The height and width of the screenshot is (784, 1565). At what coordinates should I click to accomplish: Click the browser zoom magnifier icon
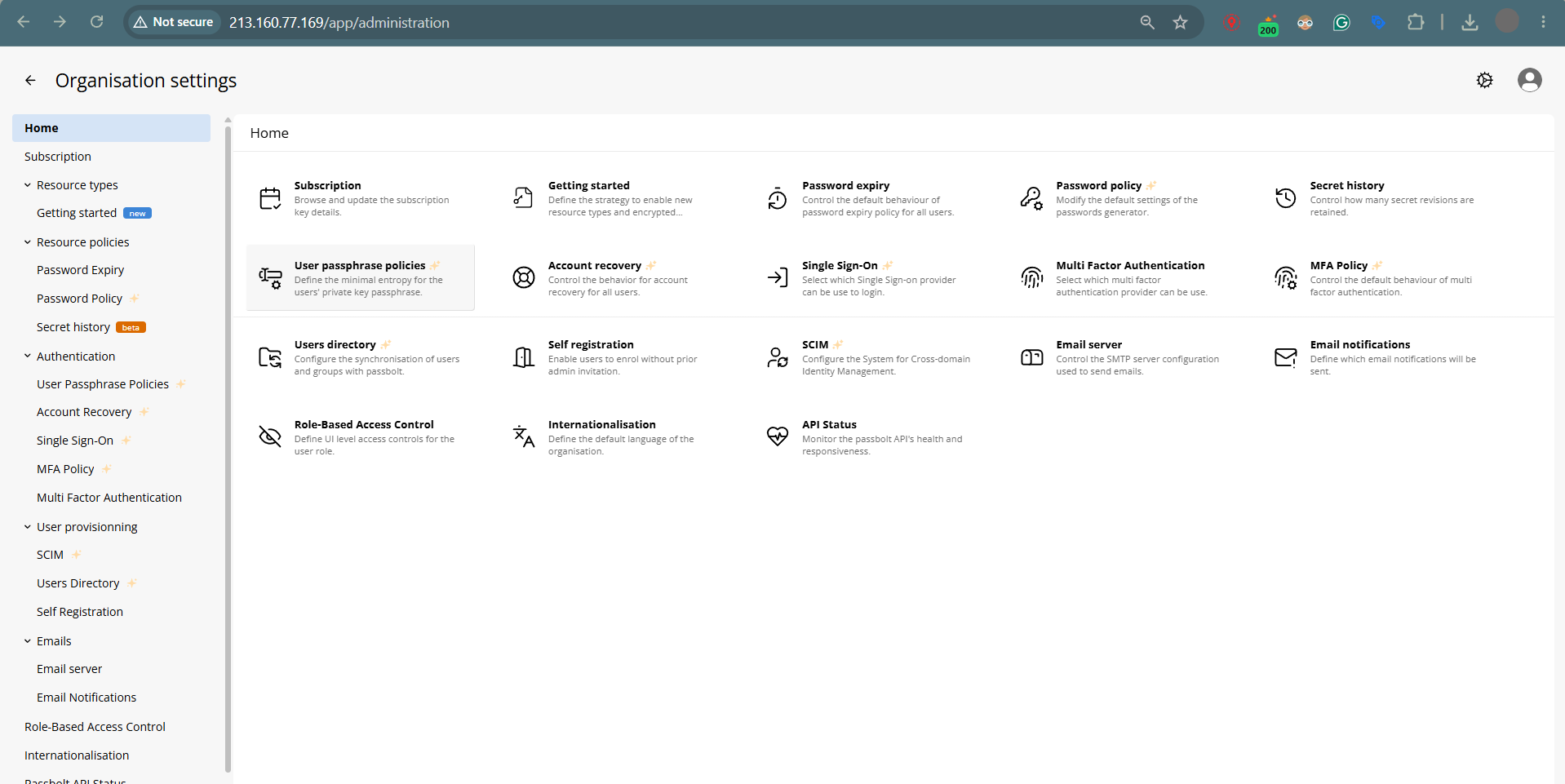click(x=1147, y=22)
